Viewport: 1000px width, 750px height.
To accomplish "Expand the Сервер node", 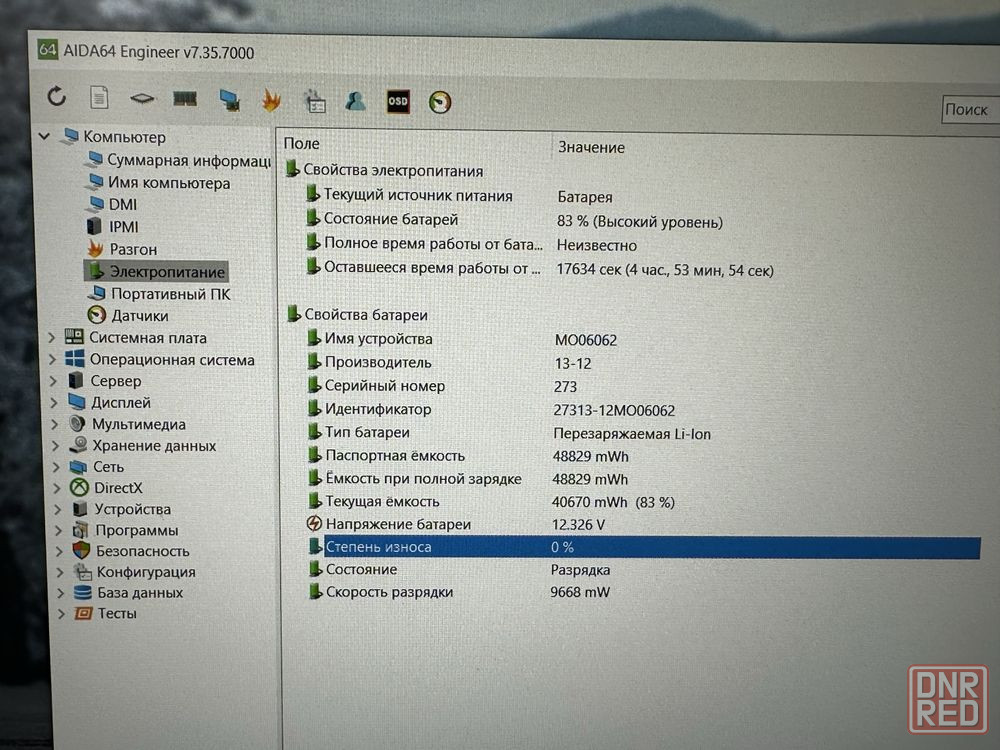I will pyautogui.click(x=54, y=381).
